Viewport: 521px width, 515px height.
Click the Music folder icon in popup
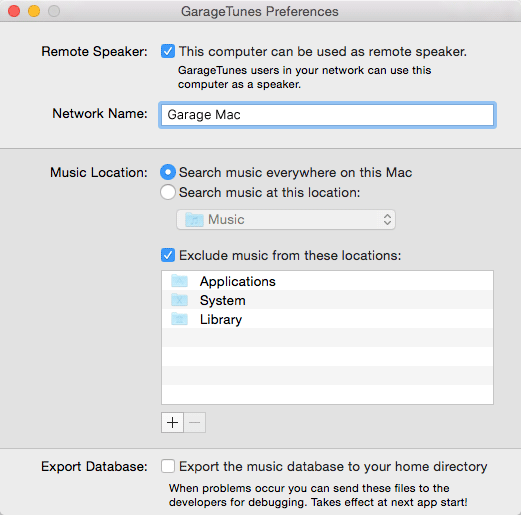[x=194, y=219]
